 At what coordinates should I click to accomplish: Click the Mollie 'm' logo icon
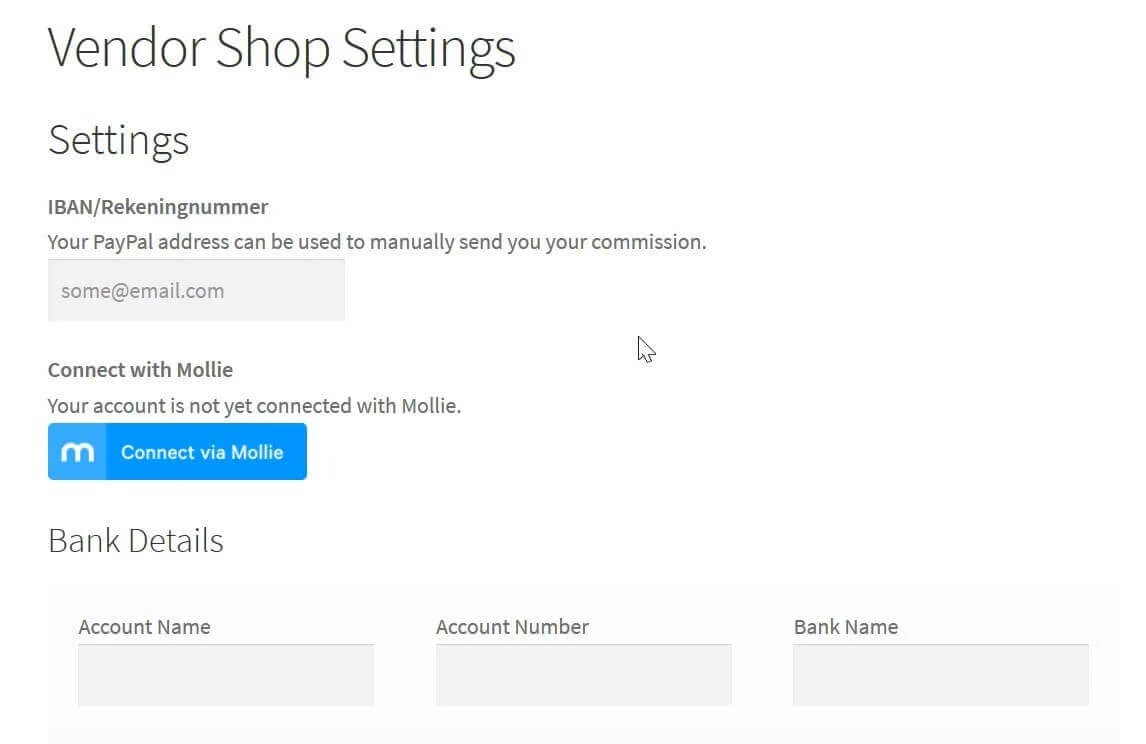(77, 451)
